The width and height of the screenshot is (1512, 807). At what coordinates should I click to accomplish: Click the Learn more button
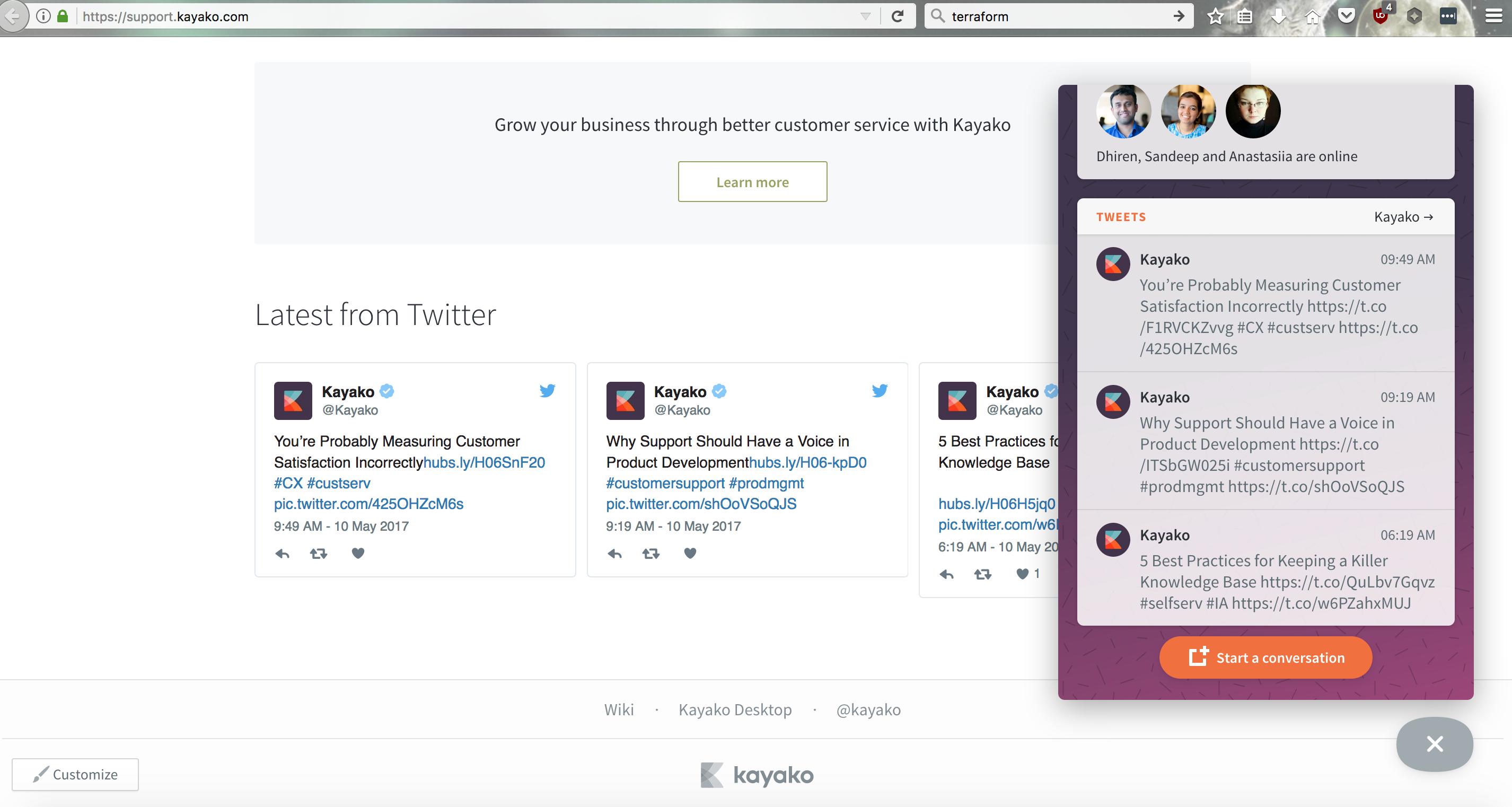[752, 182]
